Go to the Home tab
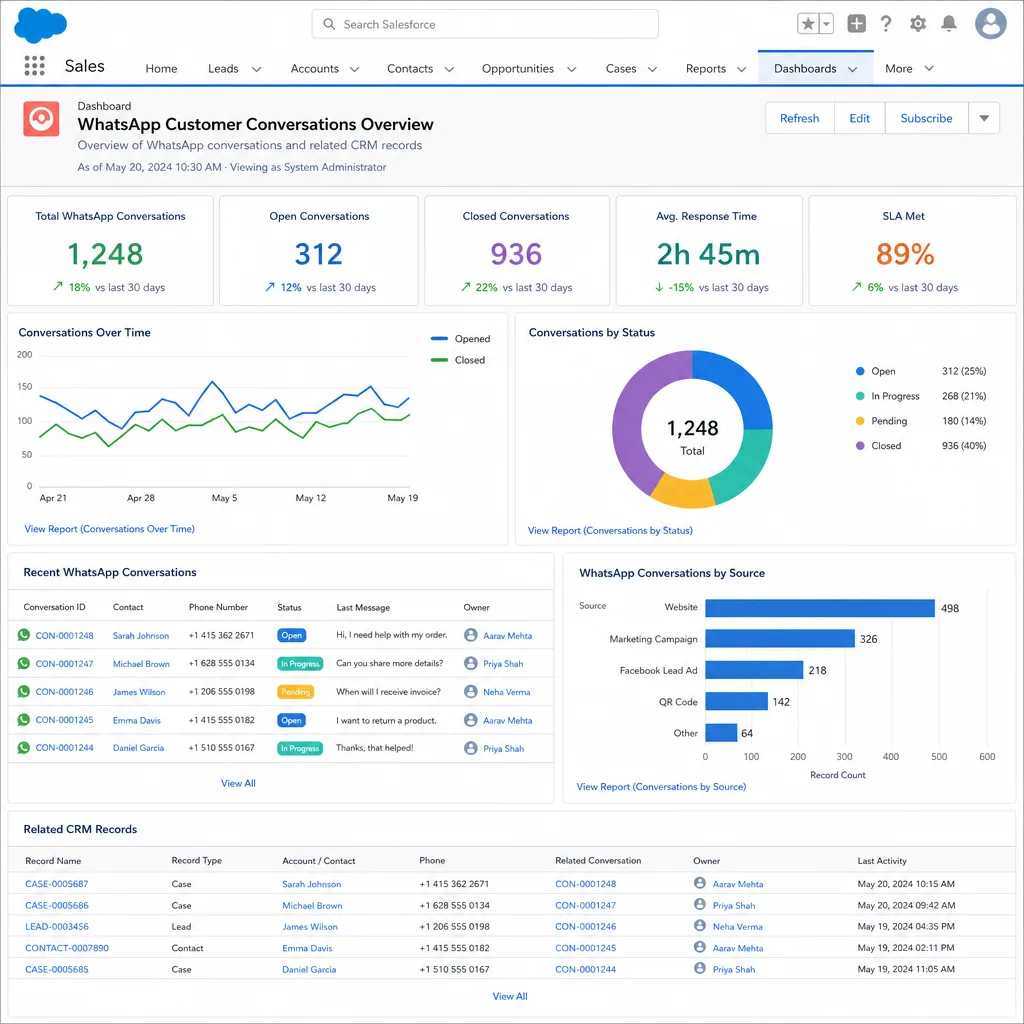 [161, 69]
